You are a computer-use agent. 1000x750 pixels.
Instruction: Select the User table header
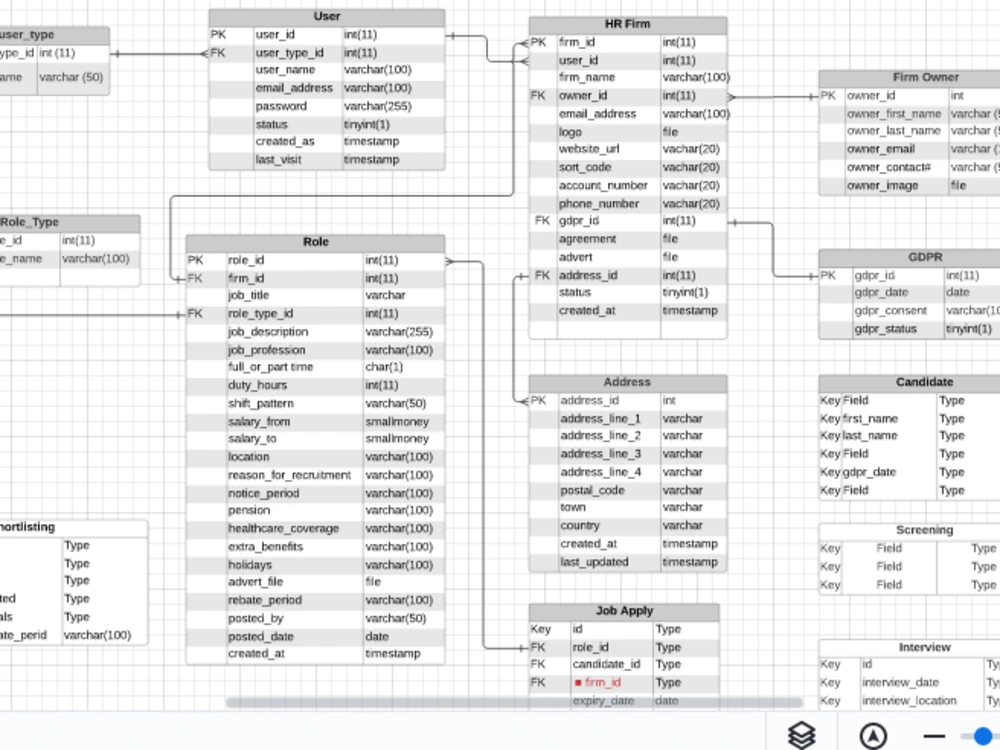(x=327, y=16)
